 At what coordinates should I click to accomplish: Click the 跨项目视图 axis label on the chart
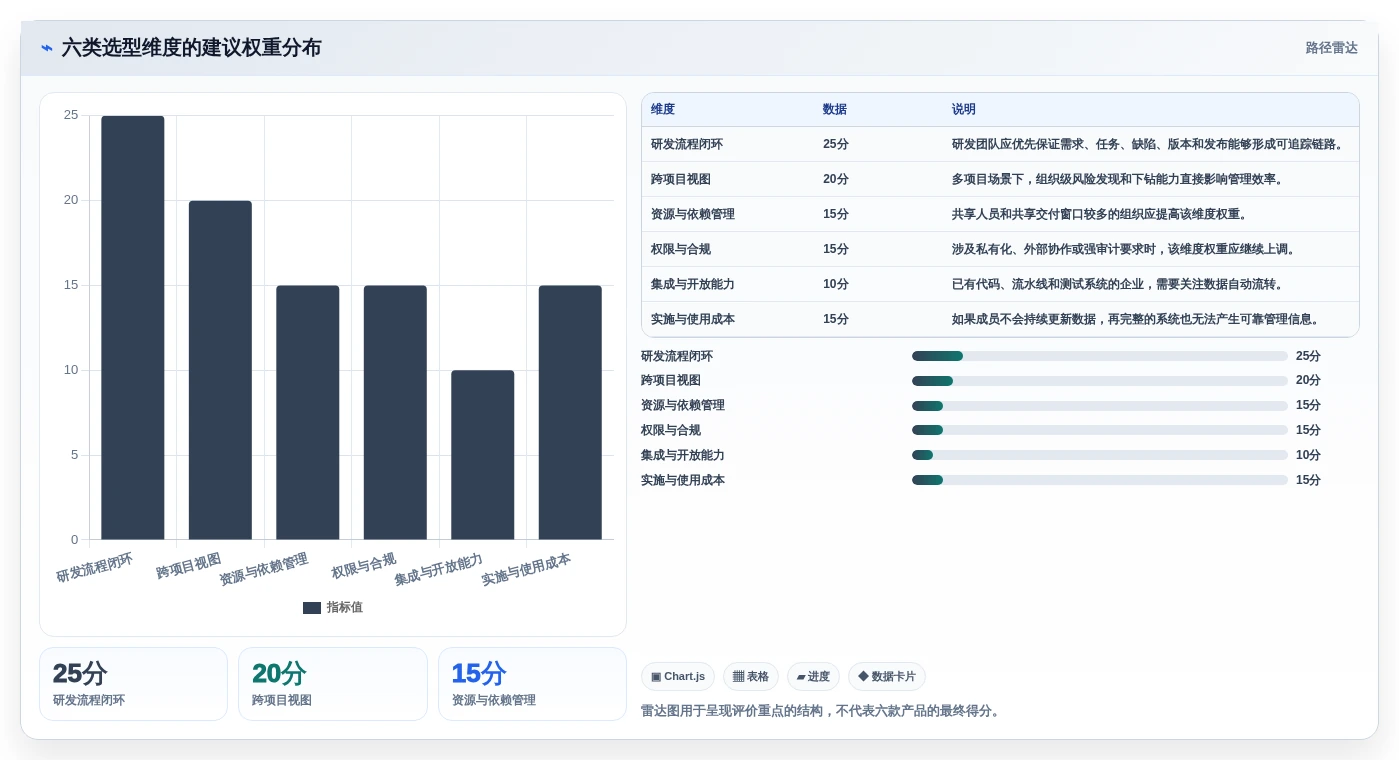click(188, 566)
